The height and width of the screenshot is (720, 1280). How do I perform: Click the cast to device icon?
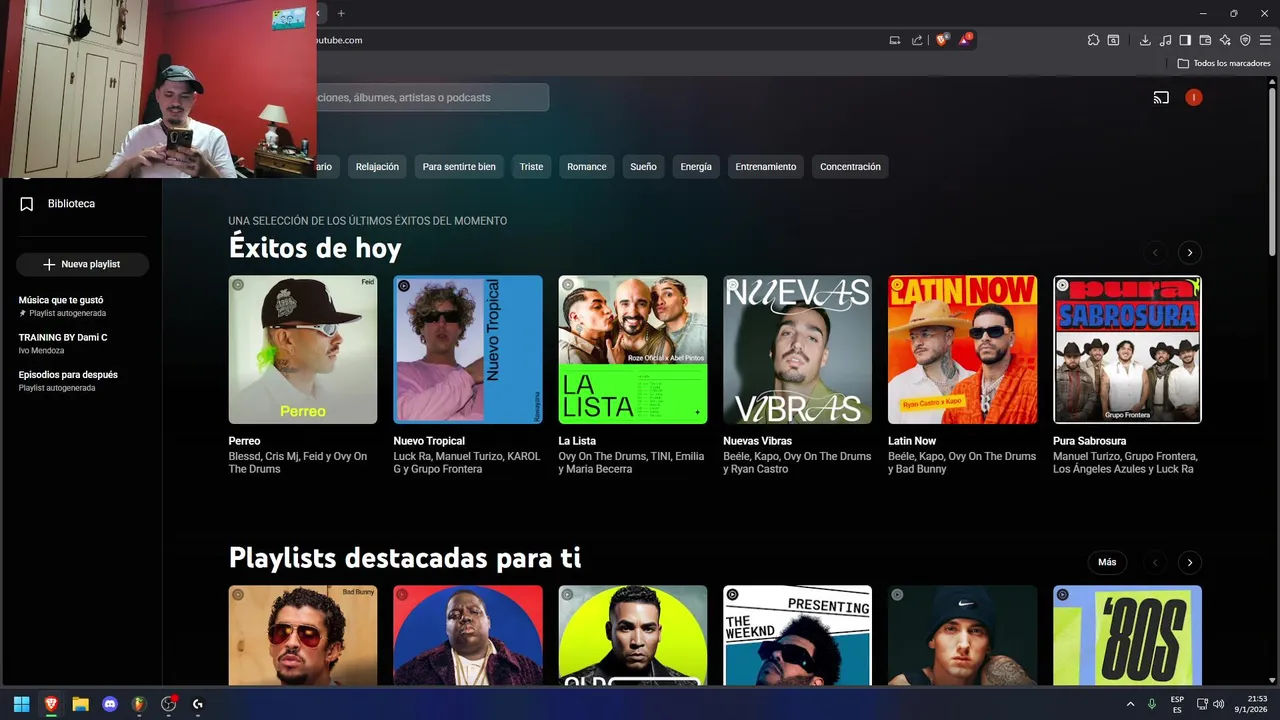pyautogui.click(x=1161, y=98)
